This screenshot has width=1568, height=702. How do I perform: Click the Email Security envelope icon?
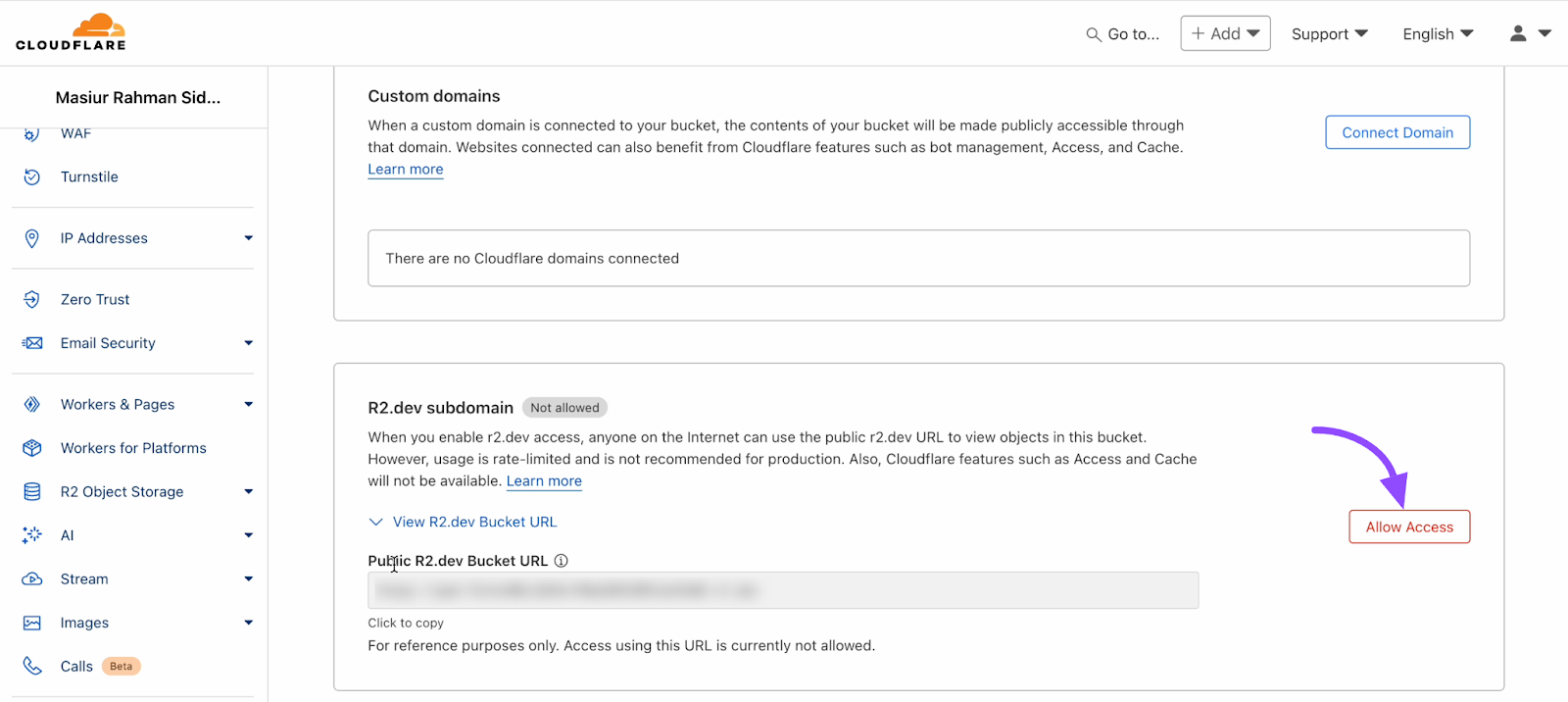(32, 343)
